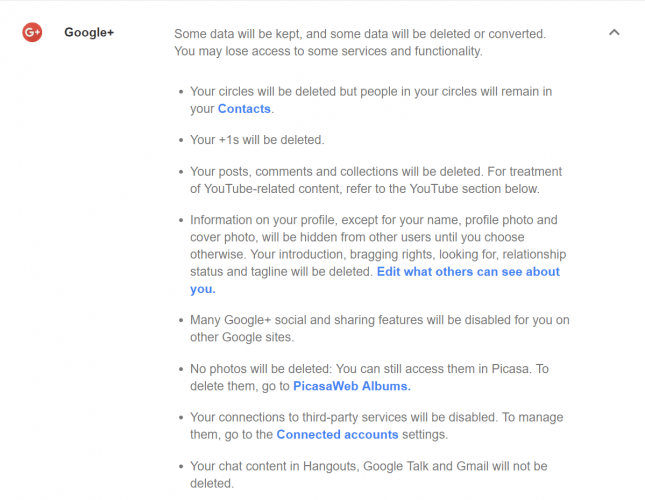This screenshot has width=645, height=500.
Task: Open the Contacts link
Action: click(x=244, y=109)
